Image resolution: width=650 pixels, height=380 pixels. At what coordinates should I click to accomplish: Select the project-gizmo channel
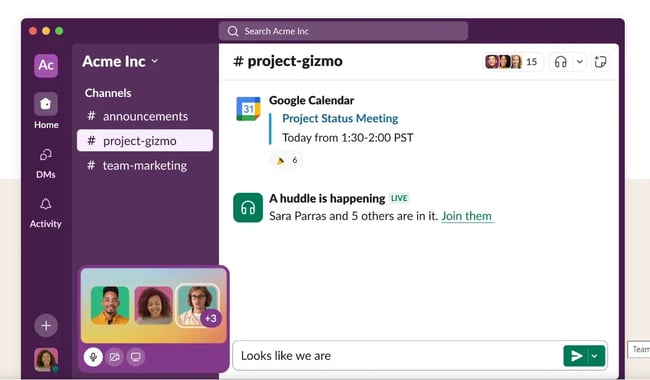[x=145, y=140]
